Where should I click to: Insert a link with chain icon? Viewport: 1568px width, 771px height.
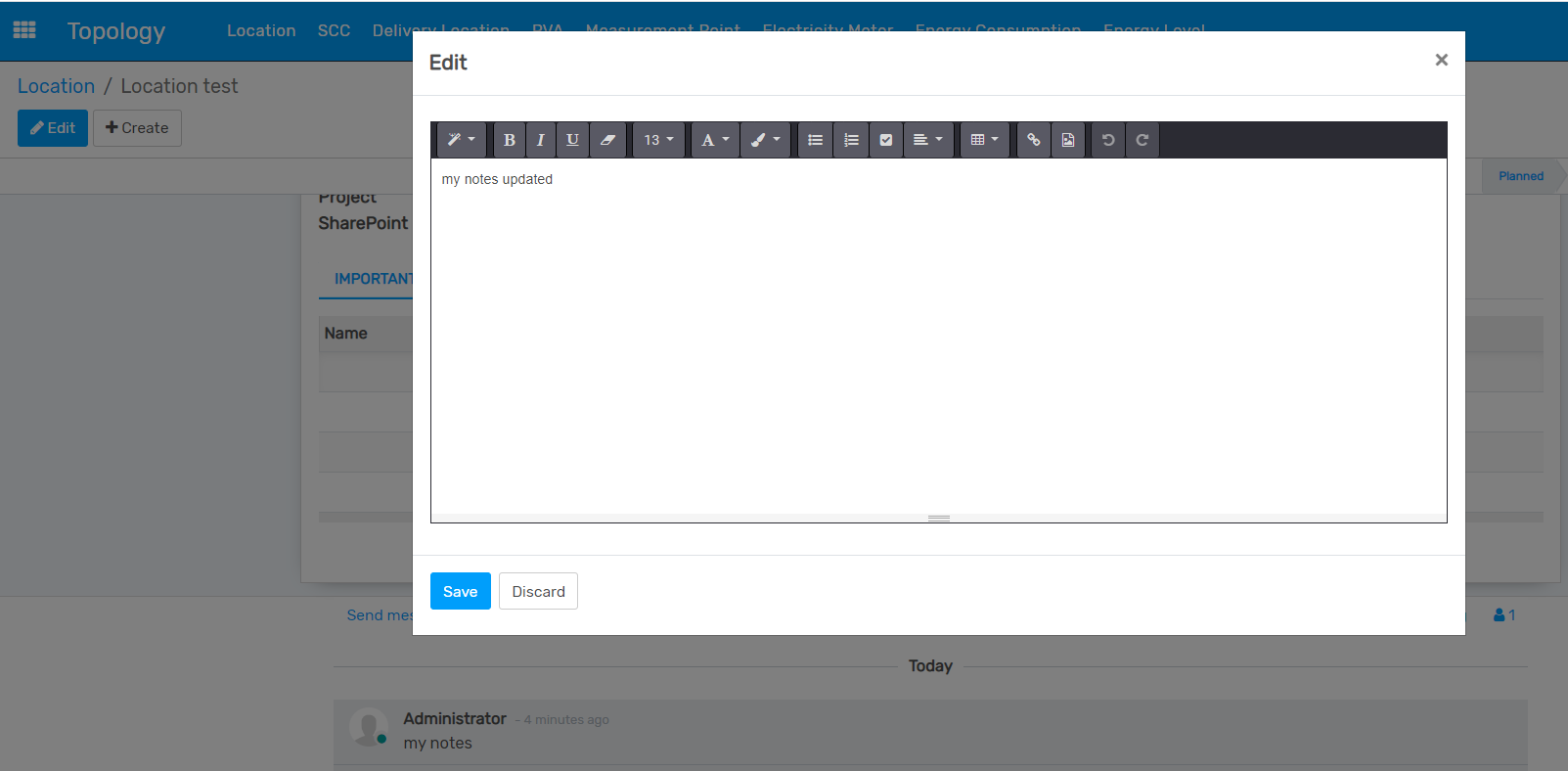point(1033,140)
